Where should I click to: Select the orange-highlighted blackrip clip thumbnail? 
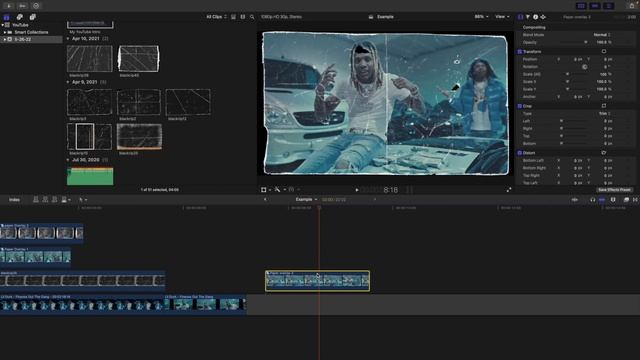[x=139, y=136]
